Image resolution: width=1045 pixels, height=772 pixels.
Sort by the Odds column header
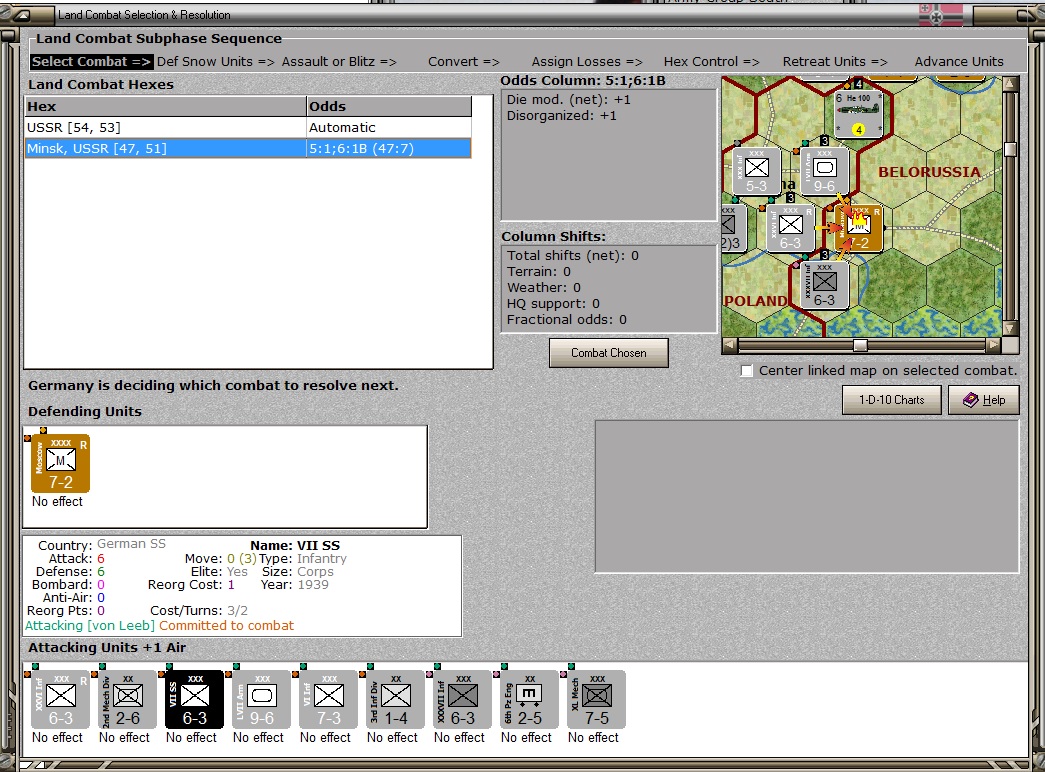389,106
